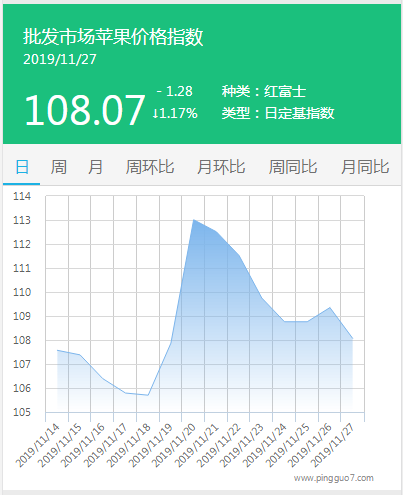Open the www.pingguo7.com link

334,478
